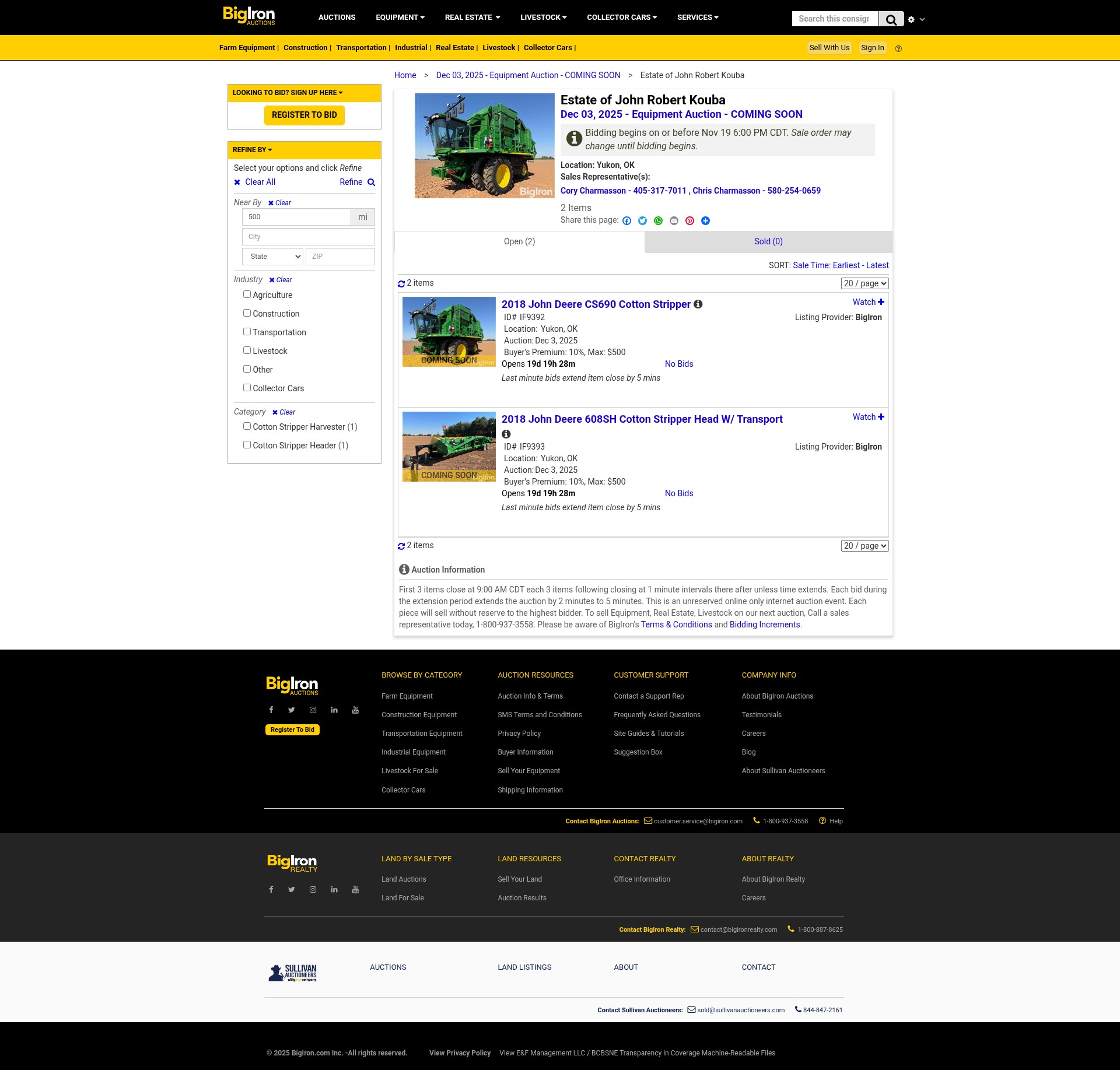Share page via Twitter icon
1120x1070 pixels.
[642, 221]
